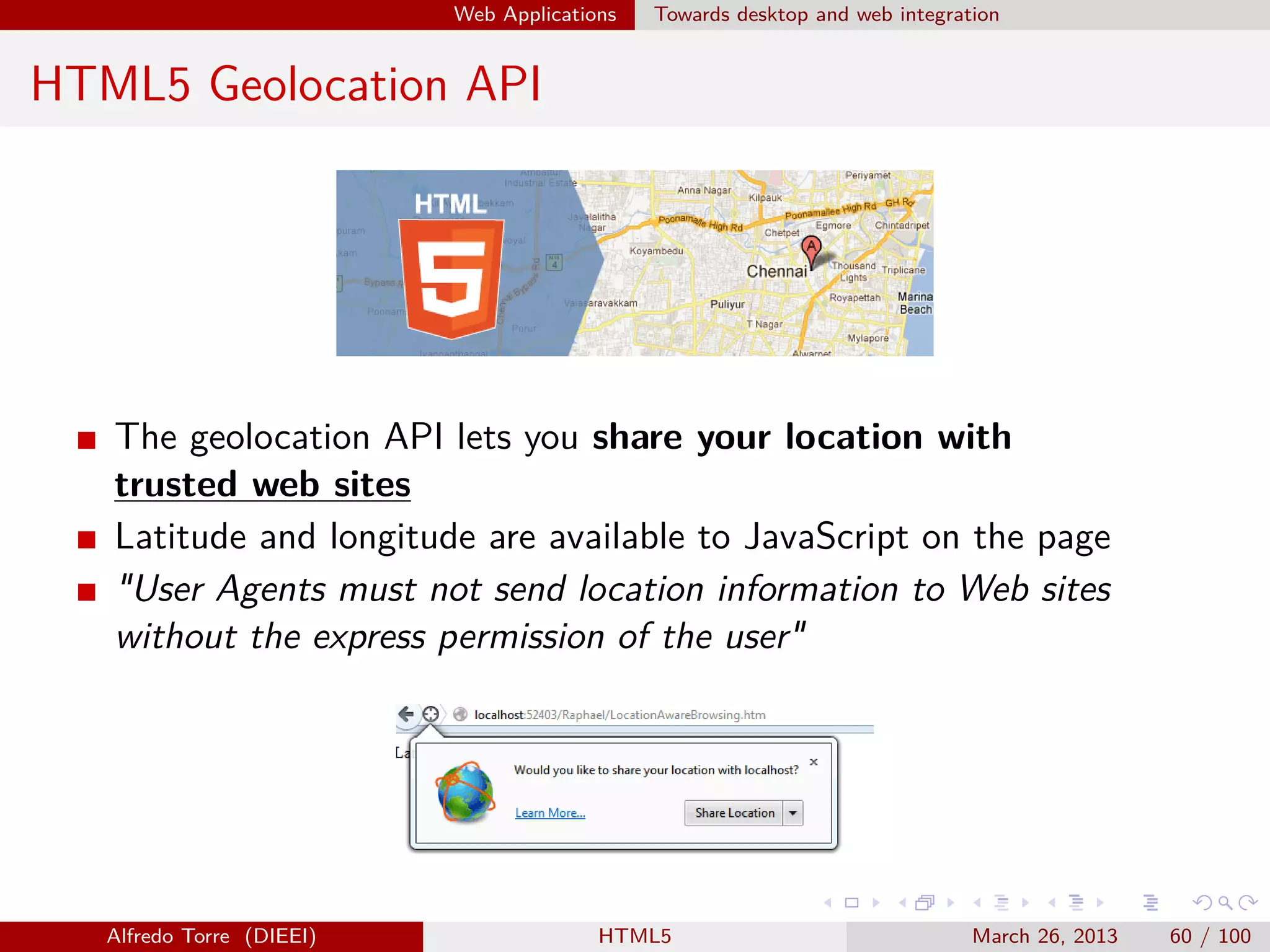Image resolution: width=1270 pixels, height=952 pixels.
Task: Go to the previous slide with the left arrow
Action: [x=827, y=903]
